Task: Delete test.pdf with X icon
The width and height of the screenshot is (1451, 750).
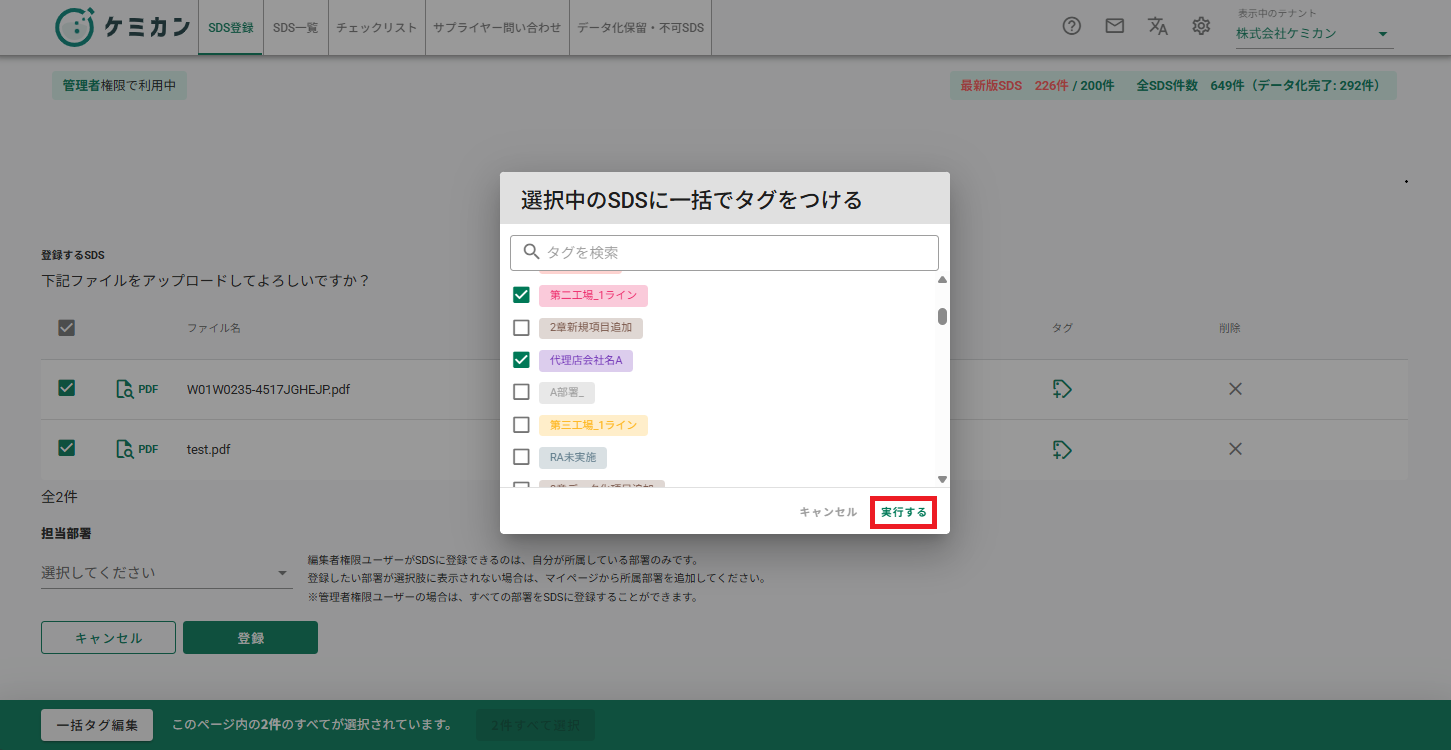Action: 1235,449
